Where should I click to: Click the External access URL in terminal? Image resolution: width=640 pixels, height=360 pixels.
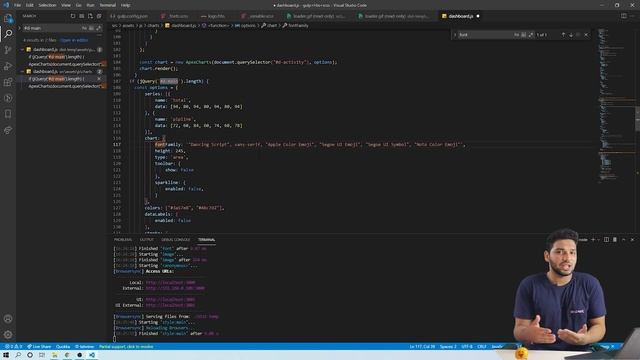point(175,288)
